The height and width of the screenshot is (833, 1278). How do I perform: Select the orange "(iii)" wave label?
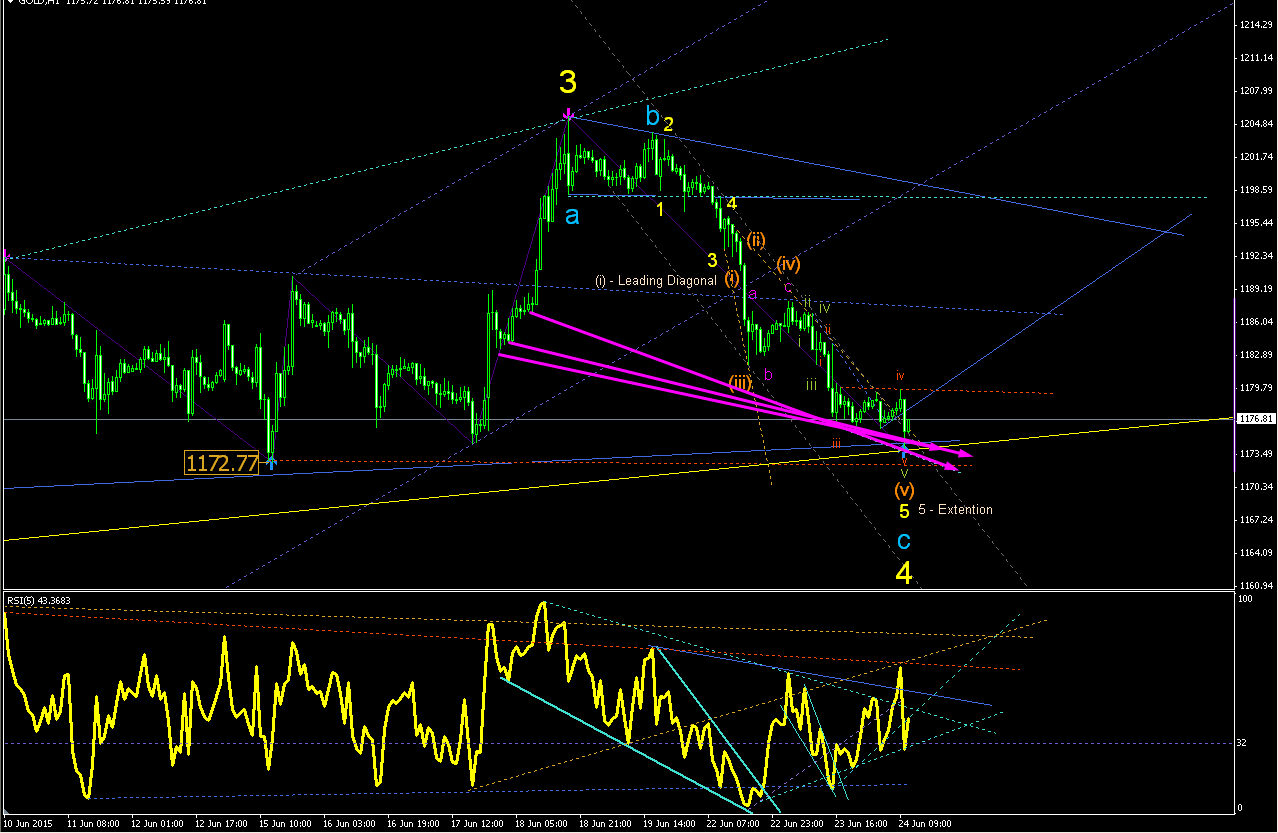740,382
